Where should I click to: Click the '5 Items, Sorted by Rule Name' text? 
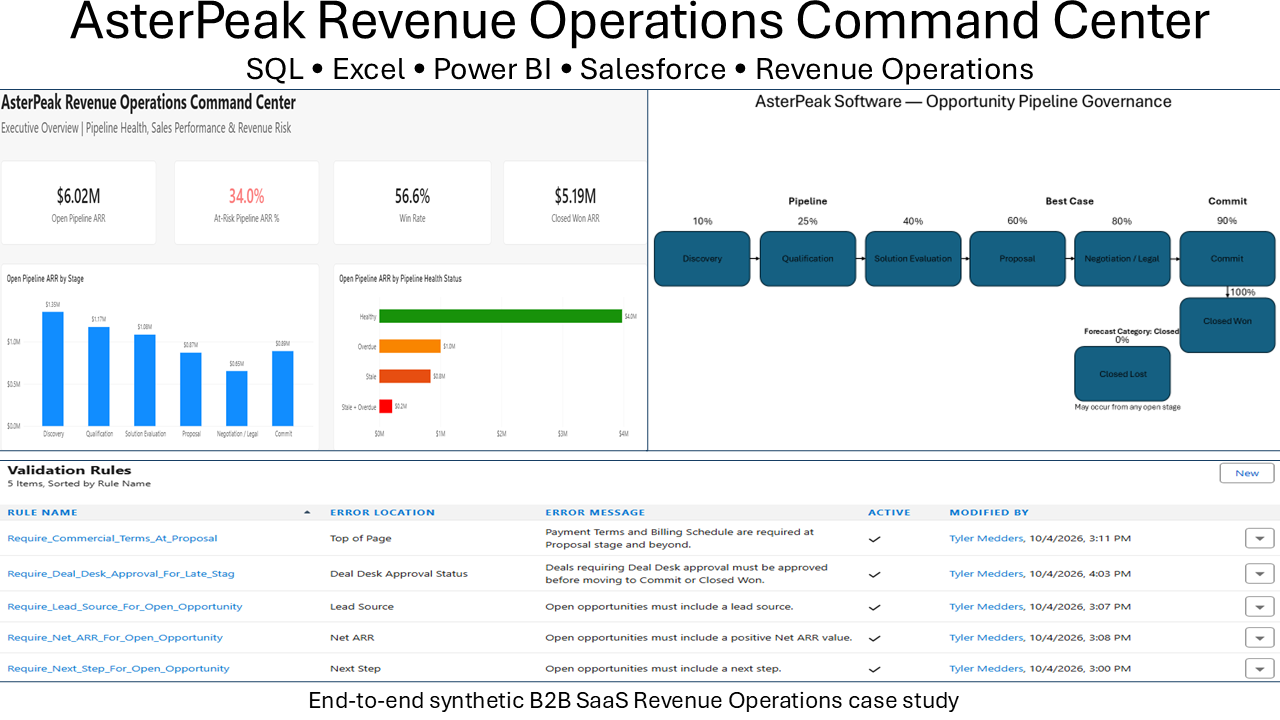[79, 484]
